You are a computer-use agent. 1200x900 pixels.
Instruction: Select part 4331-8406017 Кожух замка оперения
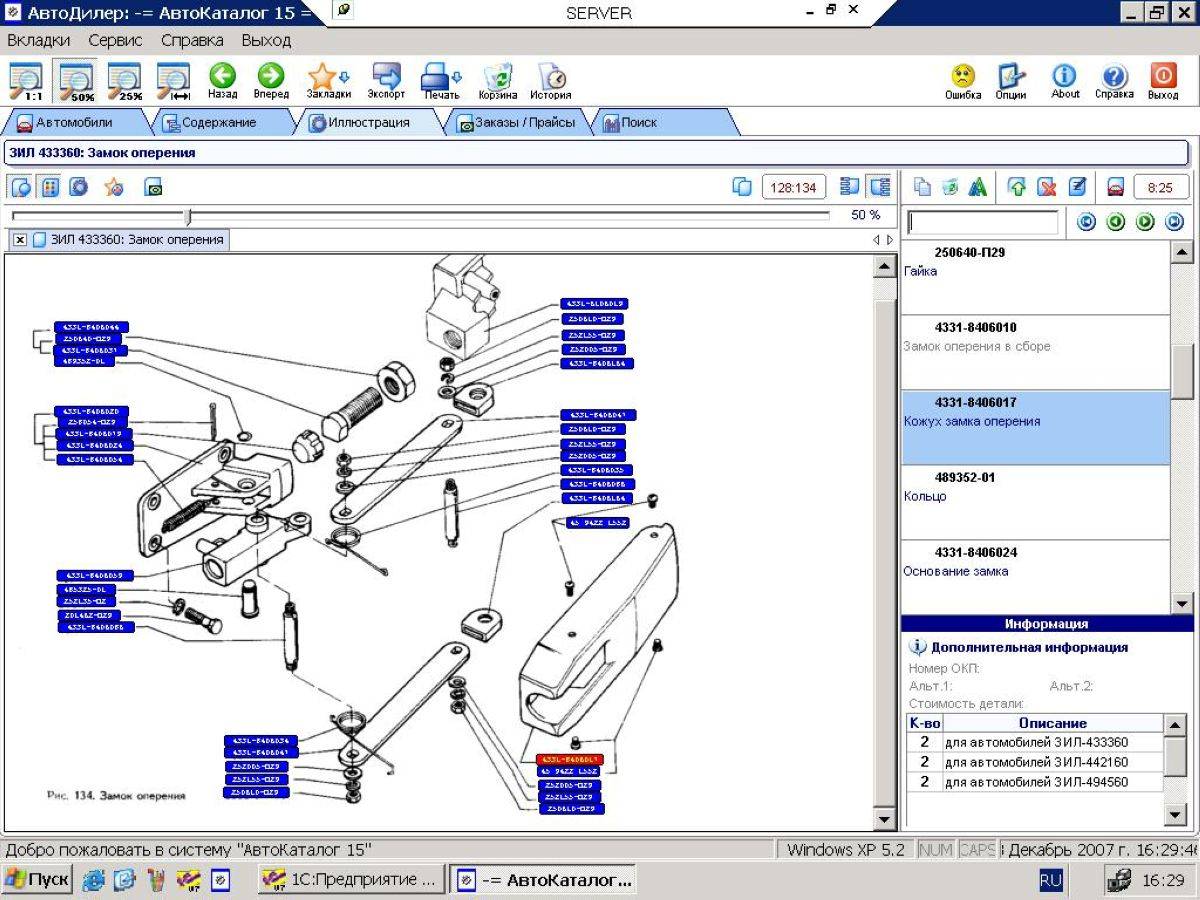[1034, 428]
